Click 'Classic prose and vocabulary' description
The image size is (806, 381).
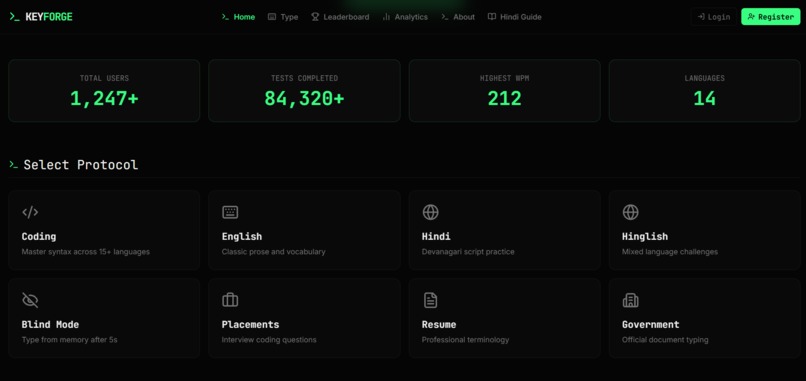273,252
